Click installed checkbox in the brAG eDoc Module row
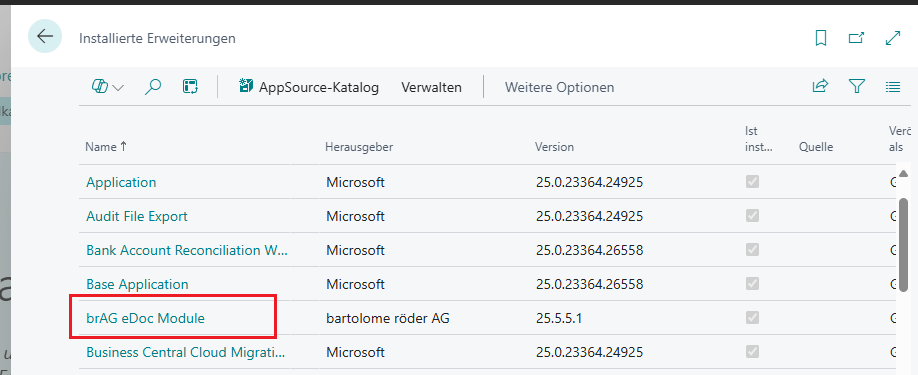The height and width of the screenshot is (375, 918). pyautogui.click(x=752, y=317)
